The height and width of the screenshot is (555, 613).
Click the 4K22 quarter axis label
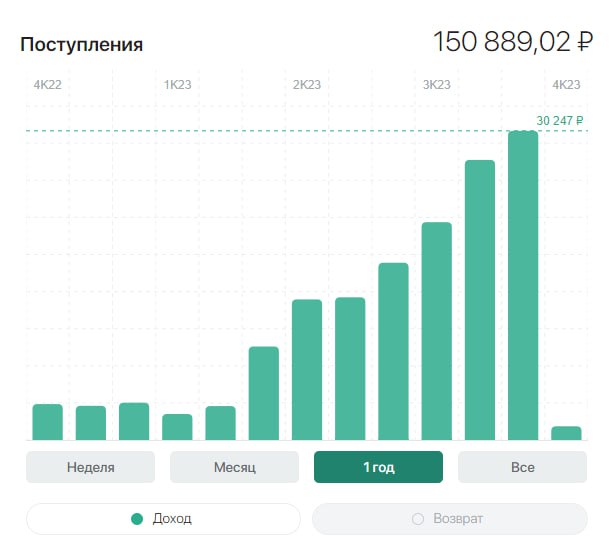tap(47, 85)
